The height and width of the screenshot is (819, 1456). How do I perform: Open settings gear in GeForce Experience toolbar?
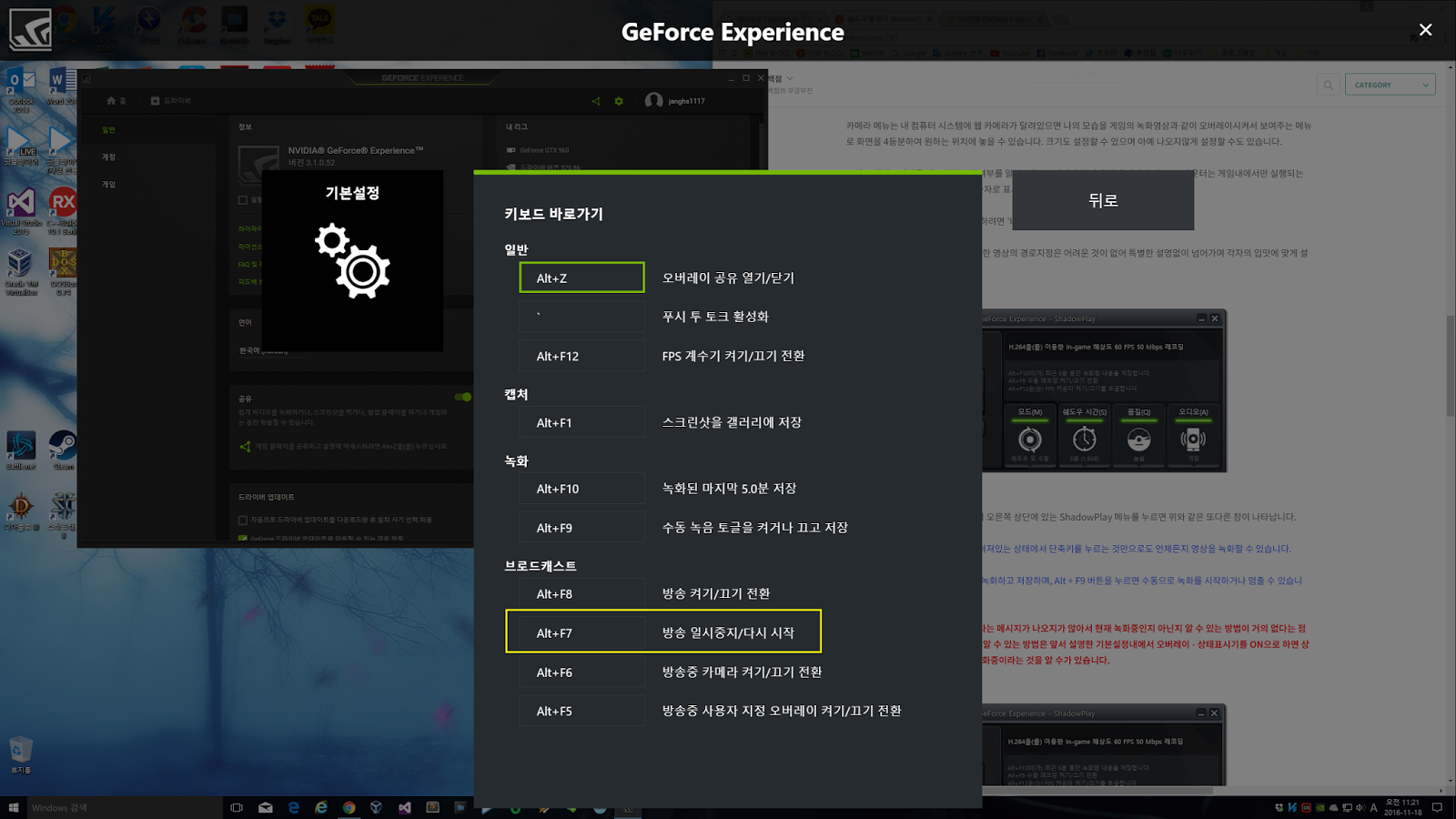pyautogui.click(x=619, y=101)
